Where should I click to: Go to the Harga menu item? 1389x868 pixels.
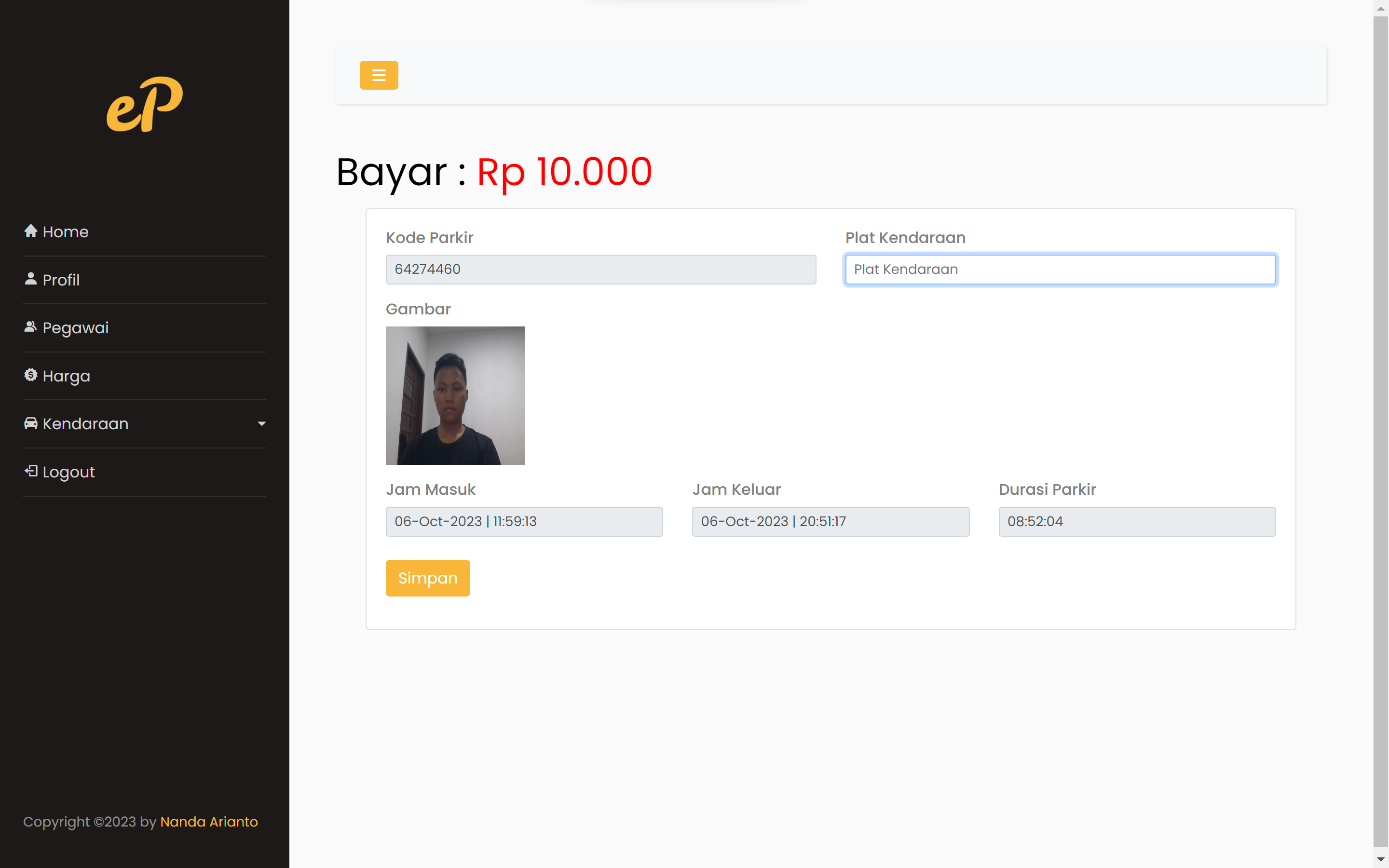click(66, 376)
